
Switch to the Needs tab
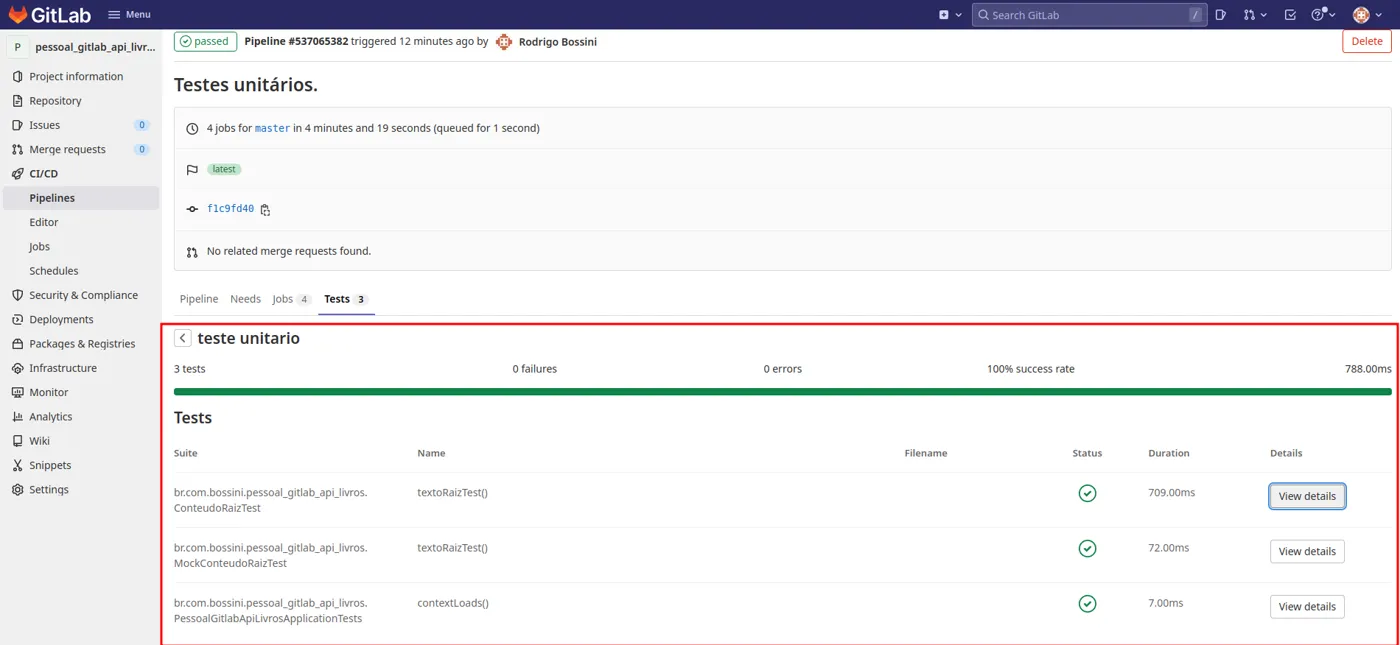coord(245,299)
